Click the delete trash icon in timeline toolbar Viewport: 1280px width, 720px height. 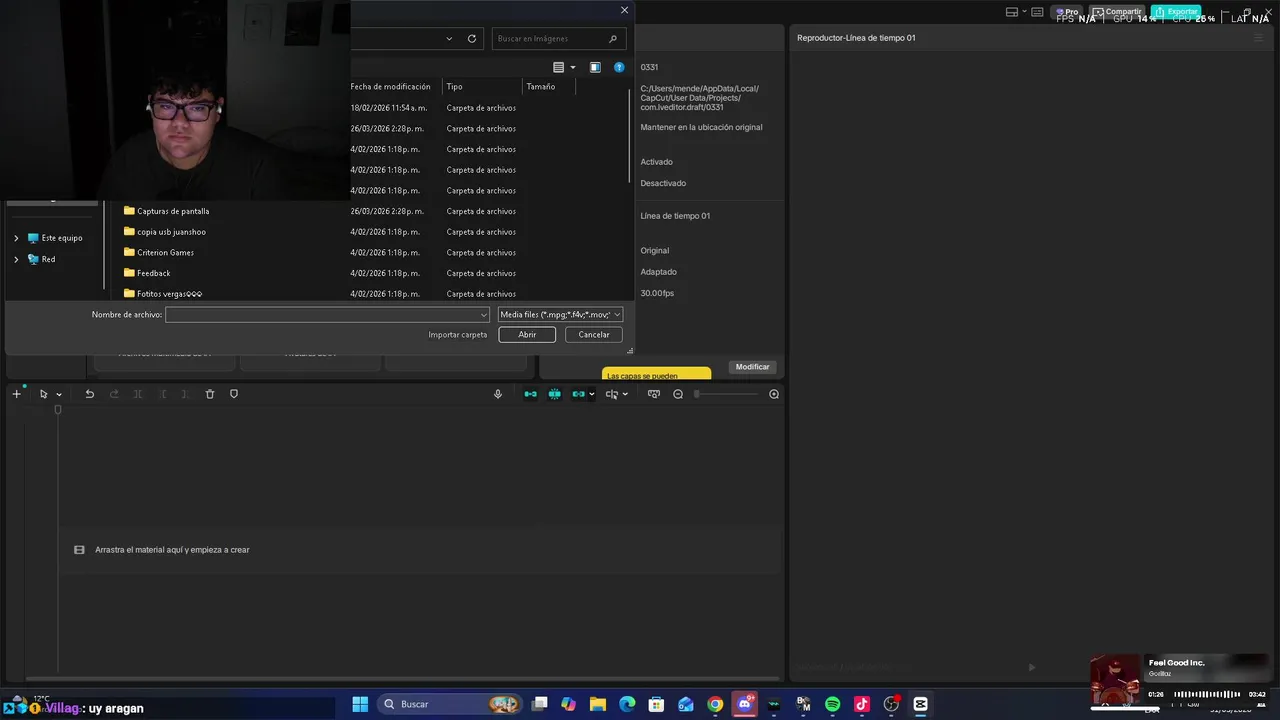point(210,394)
